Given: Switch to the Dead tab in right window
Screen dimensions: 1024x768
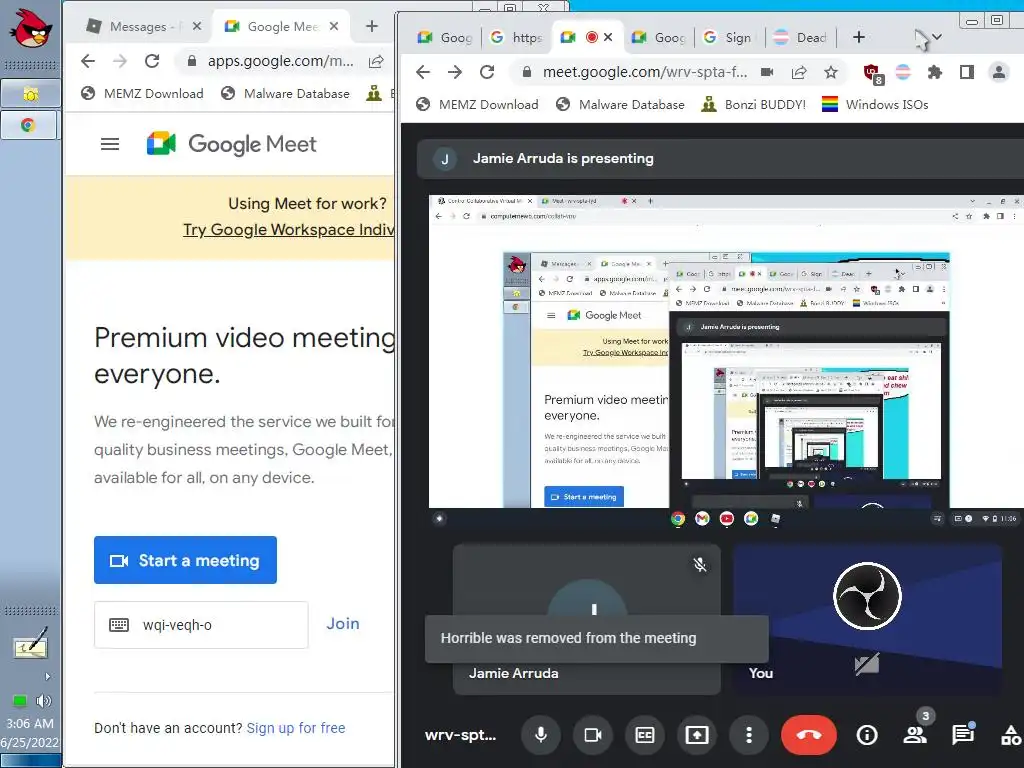Looking at the screenshot, I should [x=801, y=38].
